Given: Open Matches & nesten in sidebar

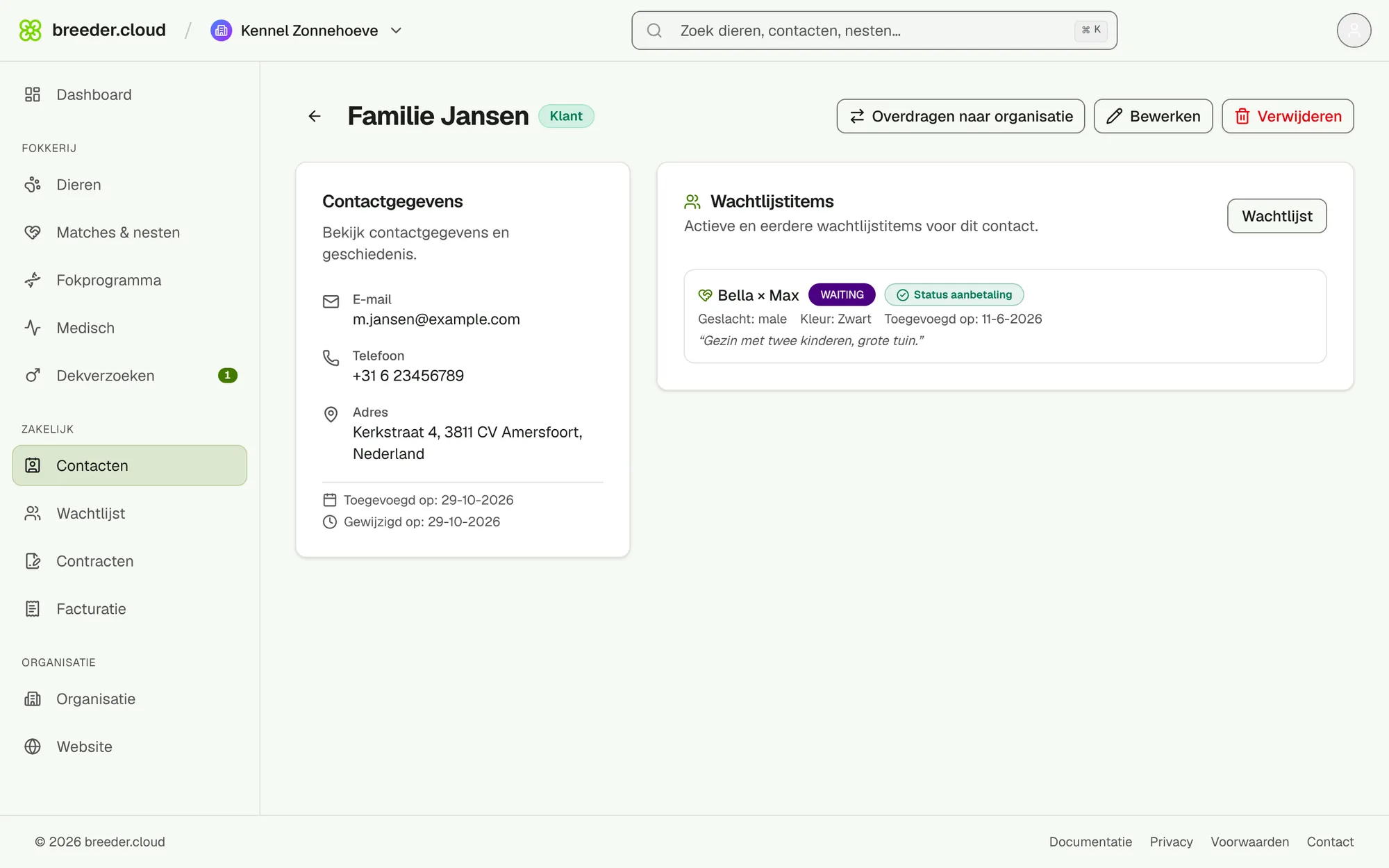Looking at the screenshot, I should pos(130,233).
